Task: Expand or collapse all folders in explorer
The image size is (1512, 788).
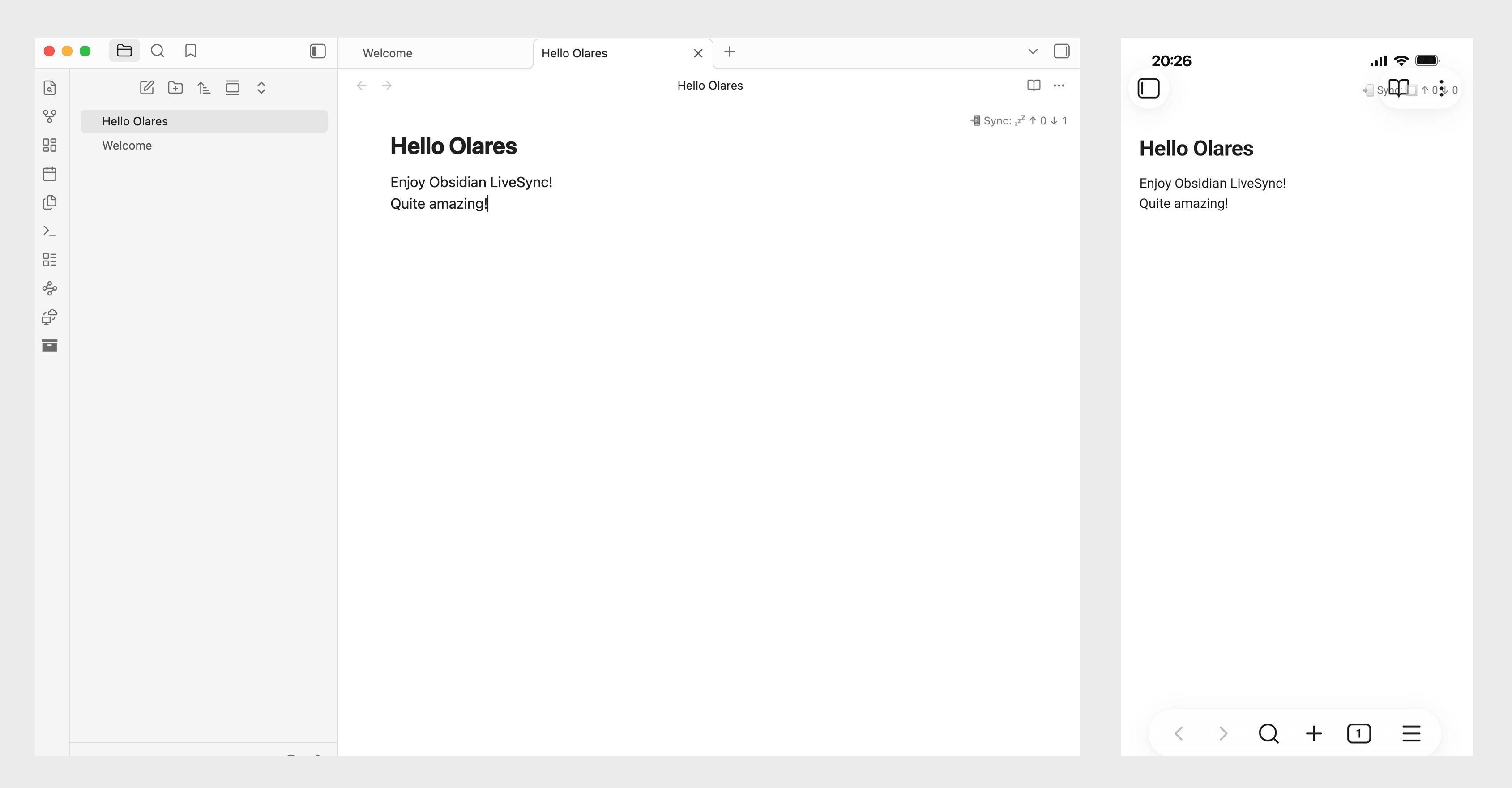Action: coord(261,88)
